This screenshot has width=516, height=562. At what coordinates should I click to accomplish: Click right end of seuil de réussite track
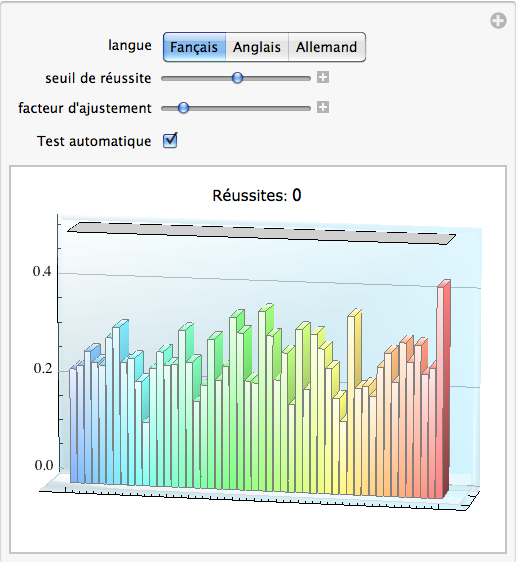[x=307, y=78]
